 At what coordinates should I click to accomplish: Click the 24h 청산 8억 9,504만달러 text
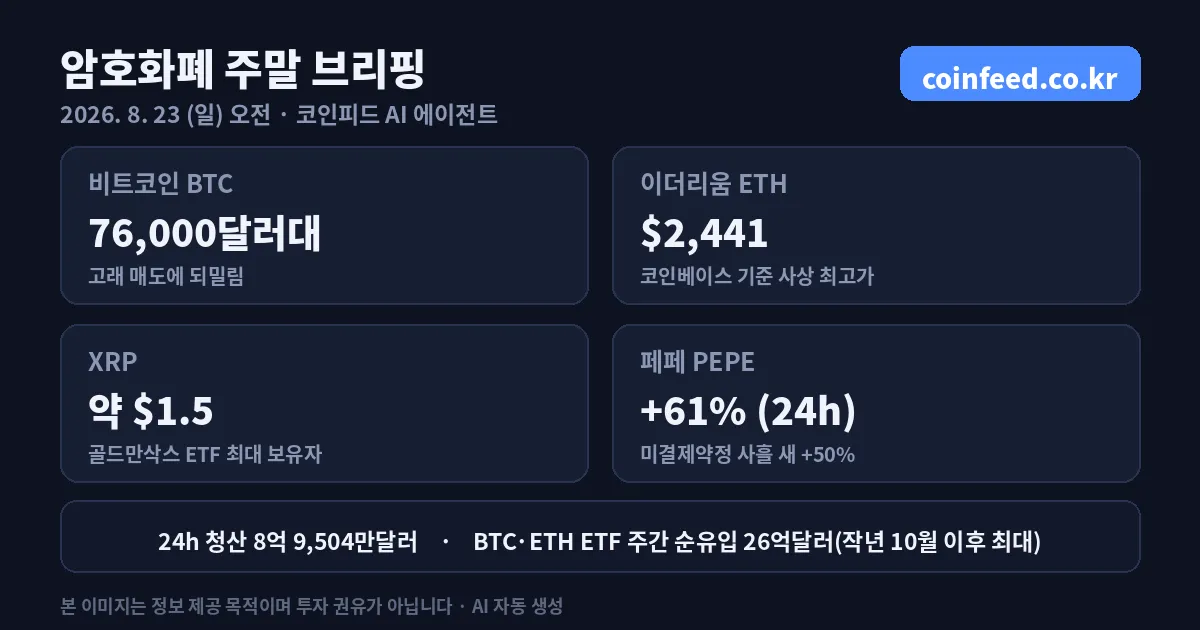coord(287,543)
